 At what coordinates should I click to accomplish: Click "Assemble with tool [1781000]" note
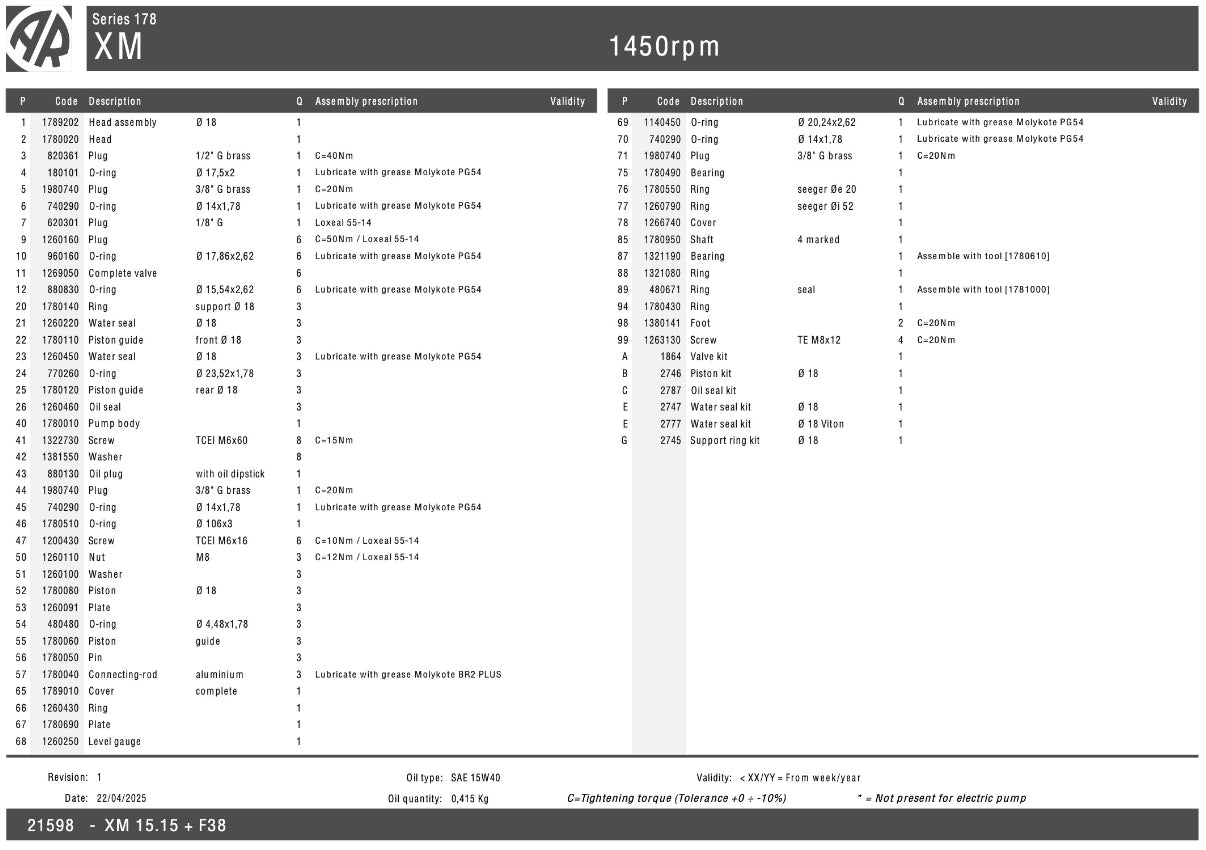coord(983,290)
